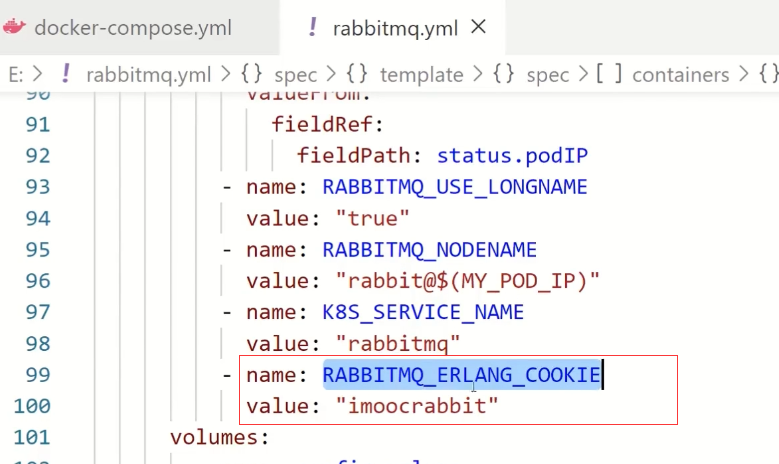Screen dimensions: 779x464
Task: Click the "rabbitmq" value on line 98
Action: 398,343
